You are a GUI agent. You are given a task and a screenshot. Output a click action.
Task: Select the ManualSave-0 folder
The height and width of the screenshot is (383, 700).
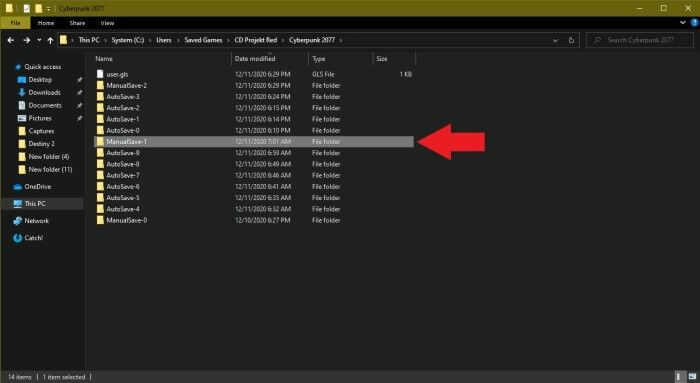[126, 220]
